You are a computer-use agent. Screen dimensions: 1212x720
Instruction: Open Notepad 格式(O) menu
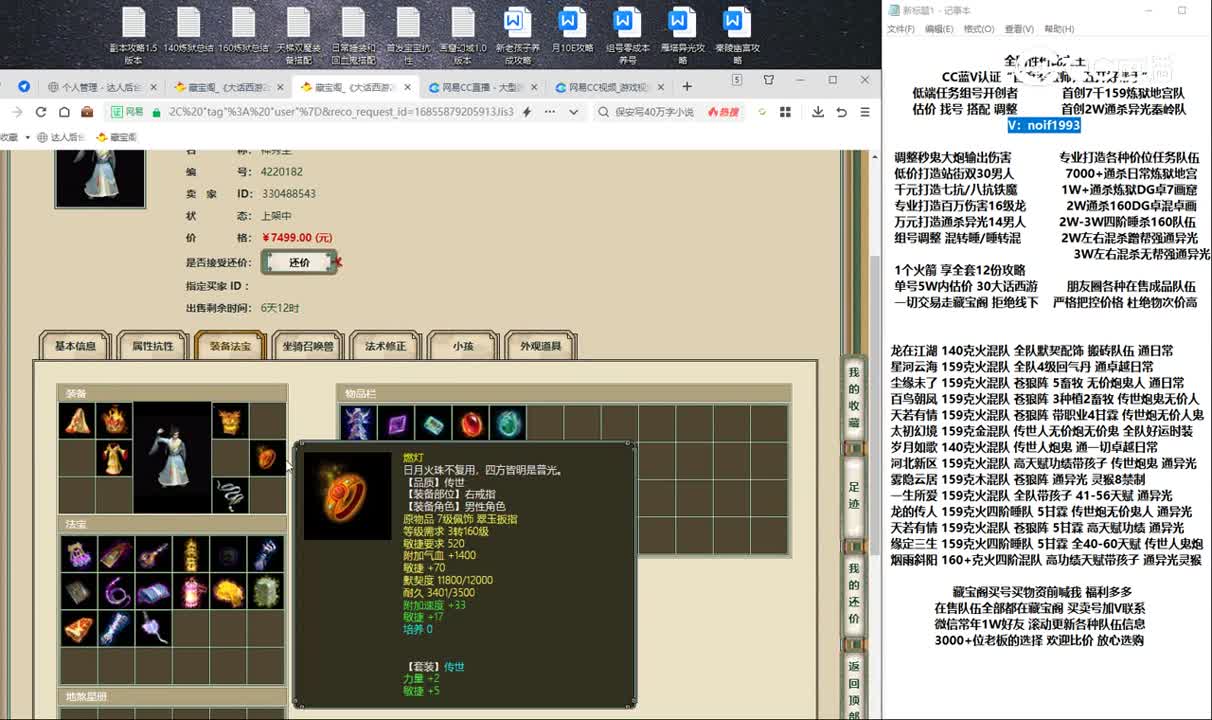tap(979, 29)
